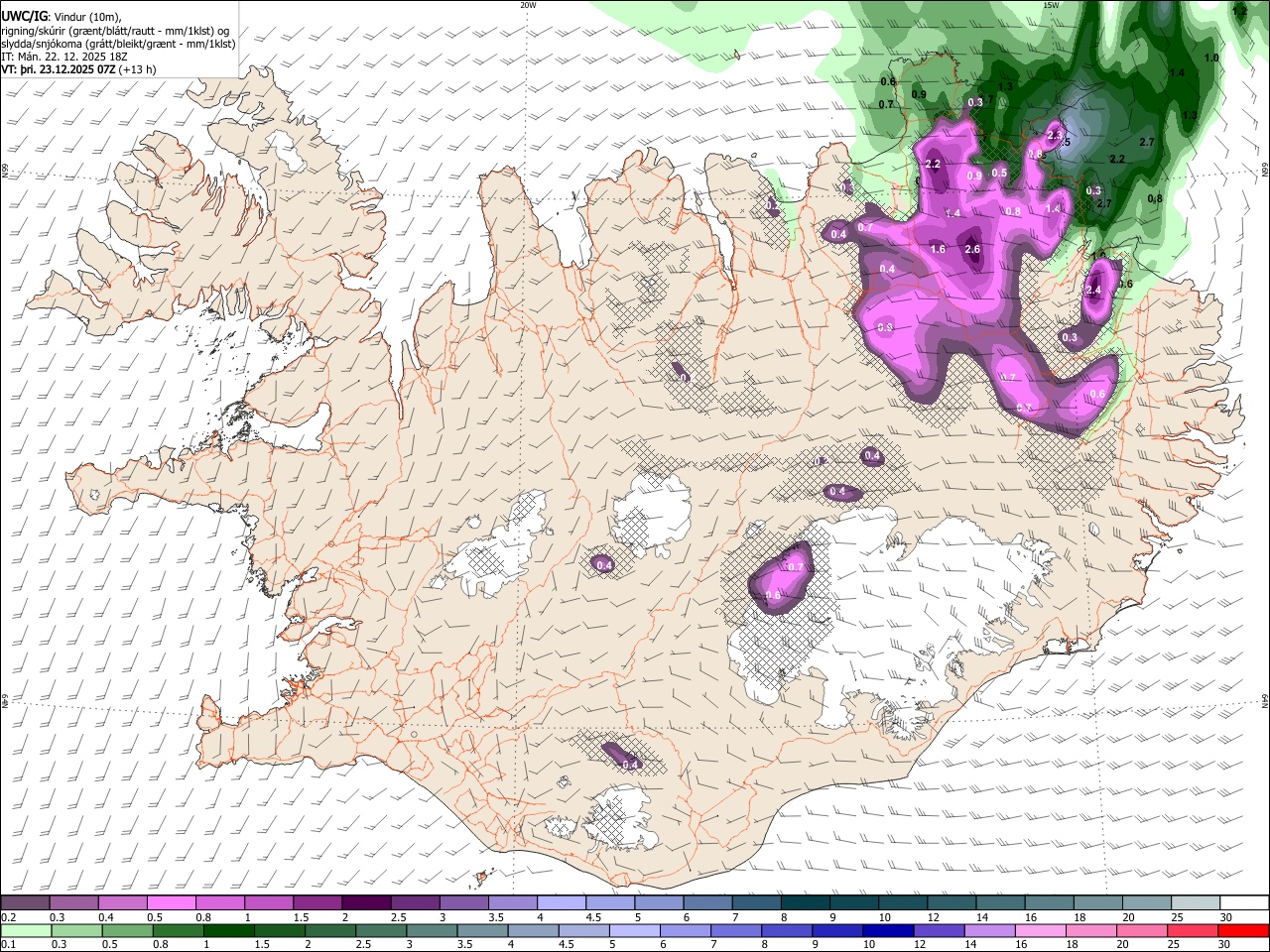Image resolution: width=1270 pixels, height=952 pixels.
Task: Click the white '2.4' snowfall value
Action: (1094, 291)
